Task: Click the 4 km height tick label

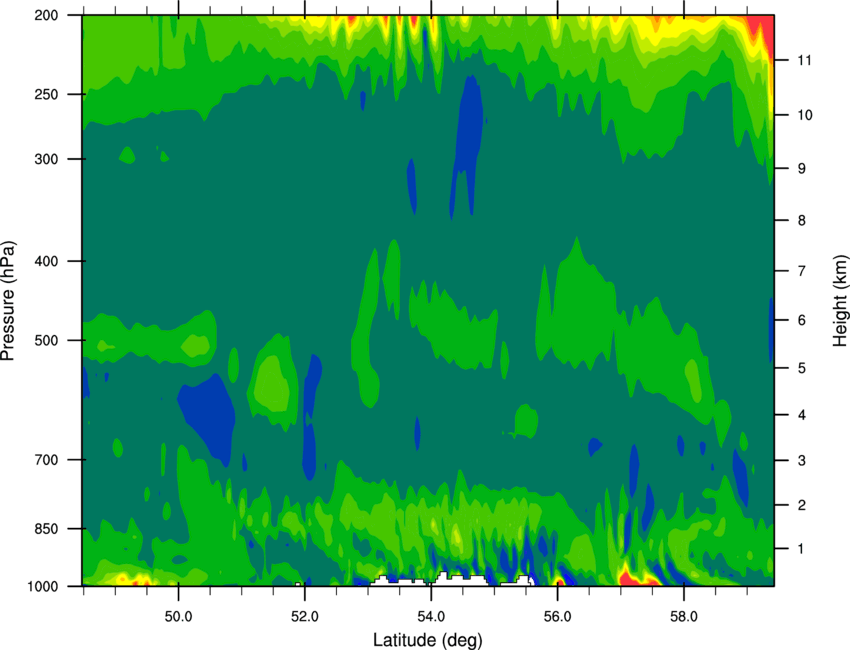Action: click(802, 415)
